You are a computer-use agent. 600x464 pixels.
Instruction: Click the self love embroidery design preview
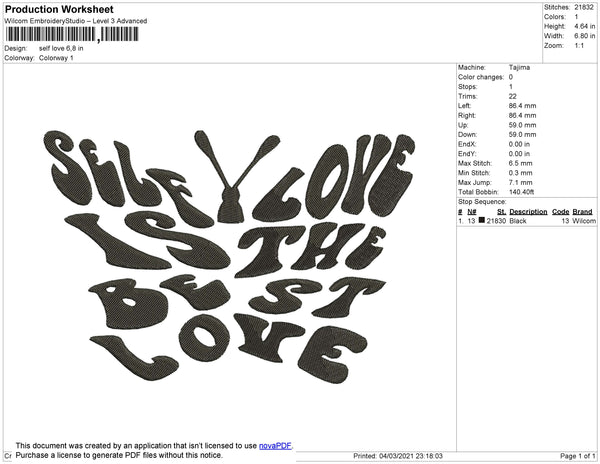[x=230, y=255]
